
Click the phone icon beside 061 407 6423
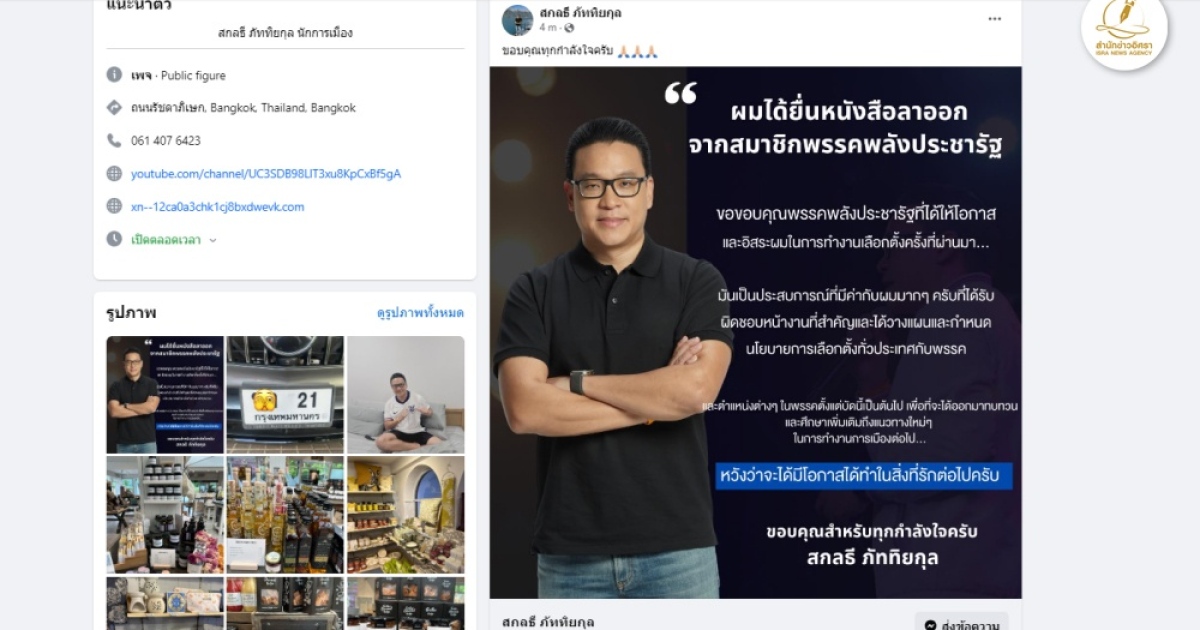point(114,140)
